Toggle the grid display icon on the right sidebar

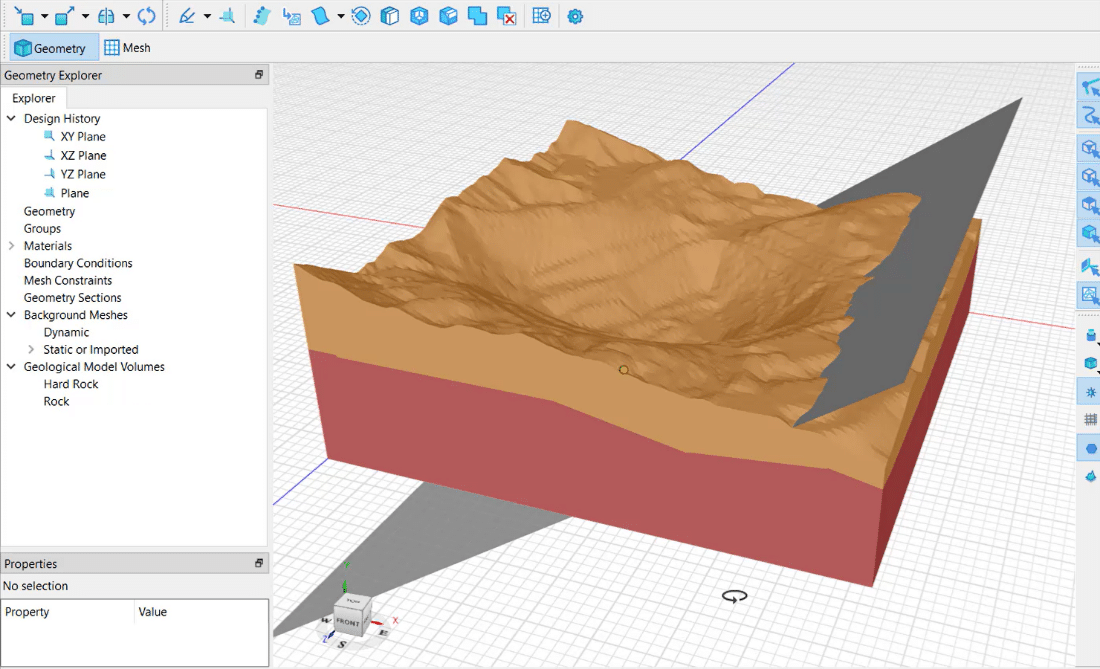tap(1089, 419)
